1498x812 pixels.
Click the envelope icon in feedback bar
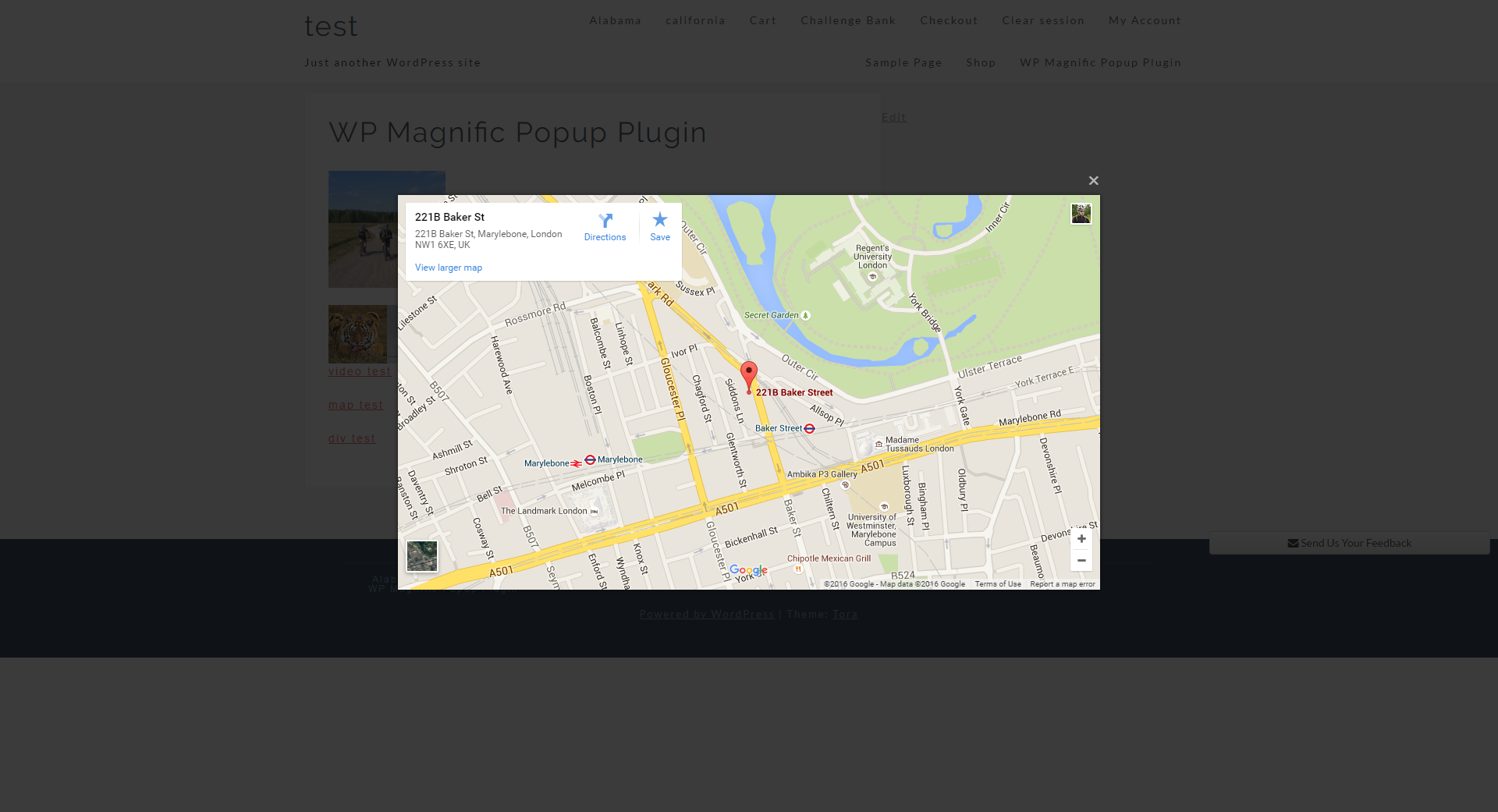(x=1293, y=543)
